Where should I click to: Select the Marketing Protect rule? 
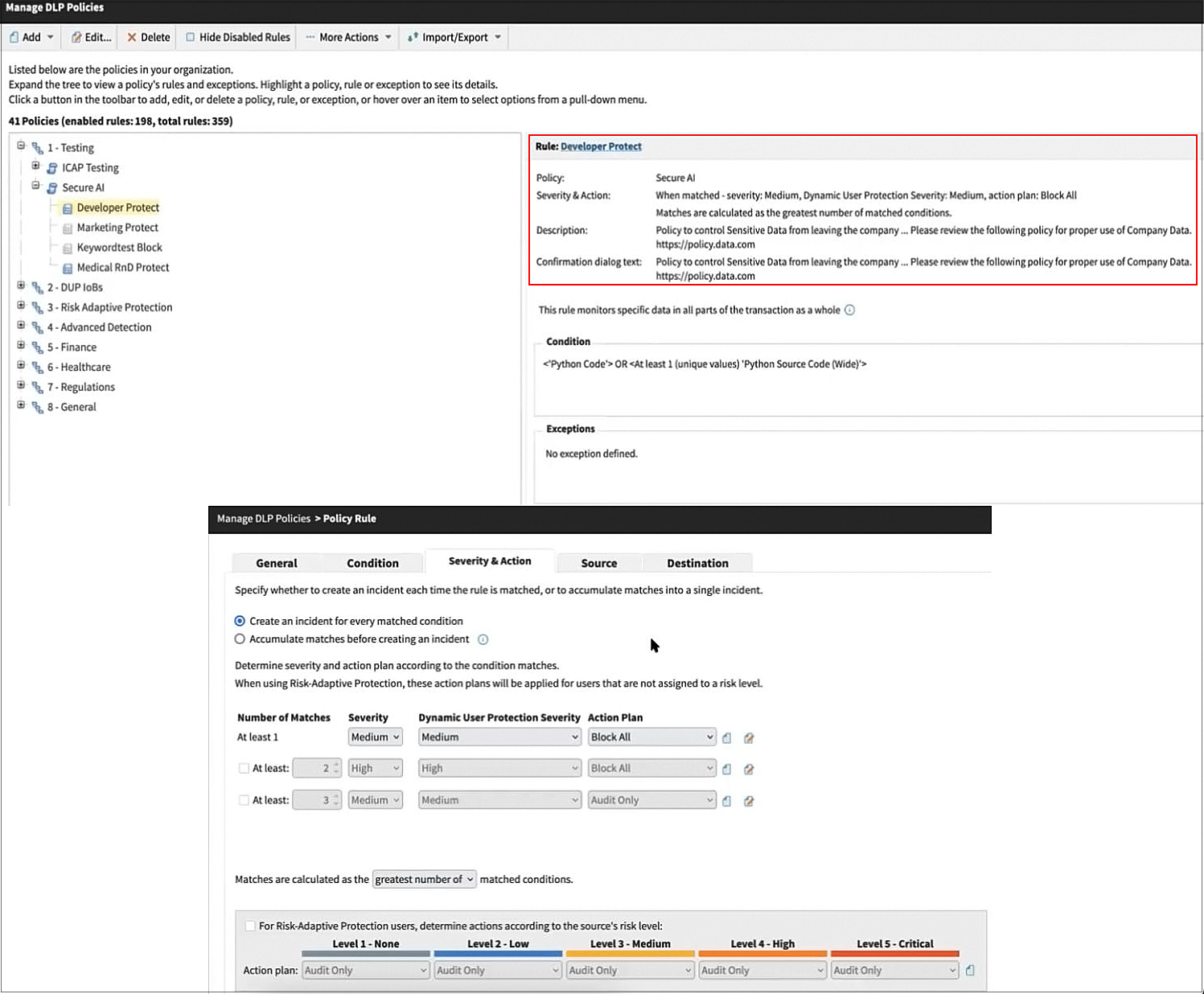[117, 228]
